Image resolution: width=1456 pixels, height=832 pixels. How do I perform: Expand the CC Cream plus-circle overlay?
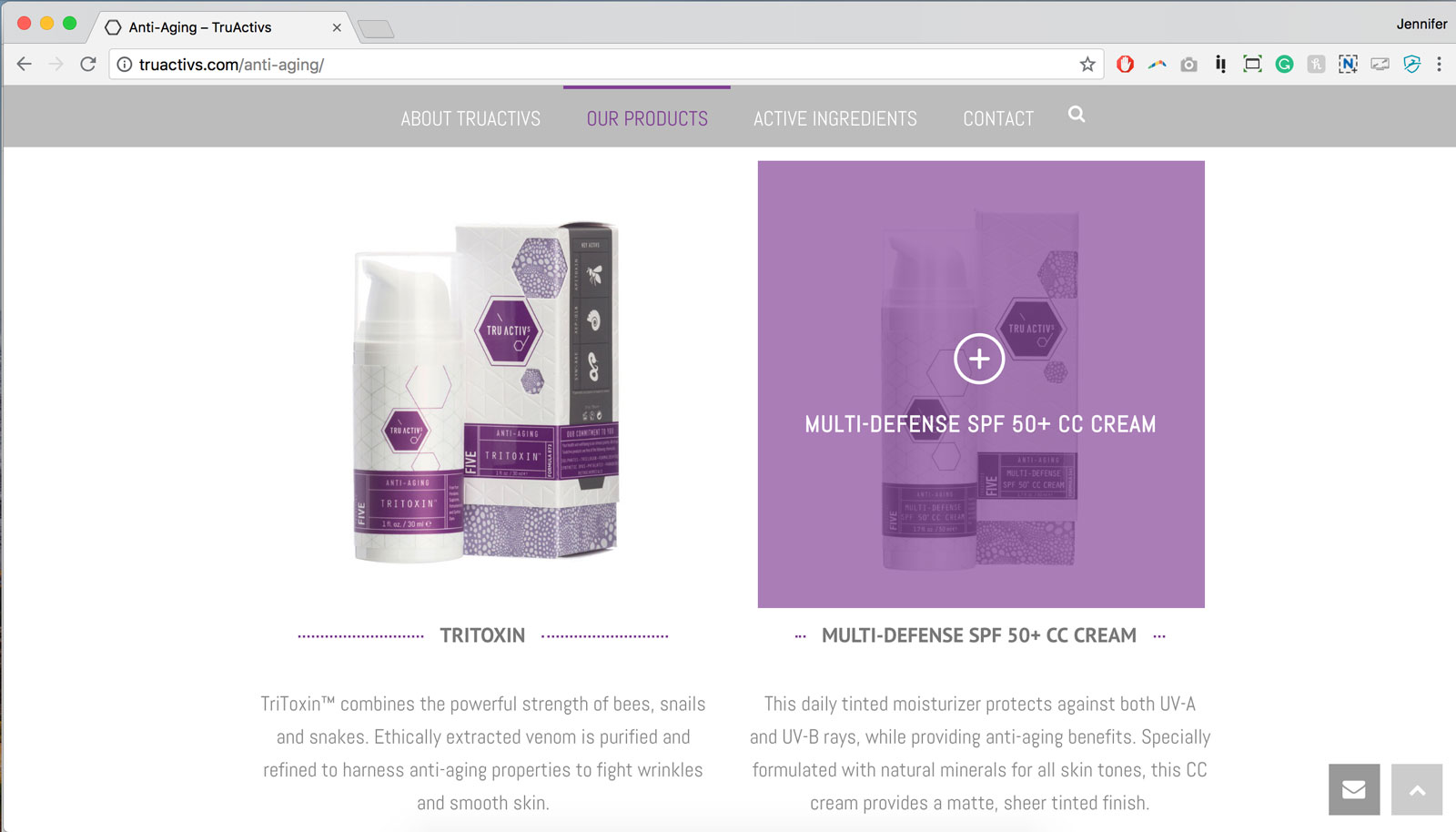(979, 359)
